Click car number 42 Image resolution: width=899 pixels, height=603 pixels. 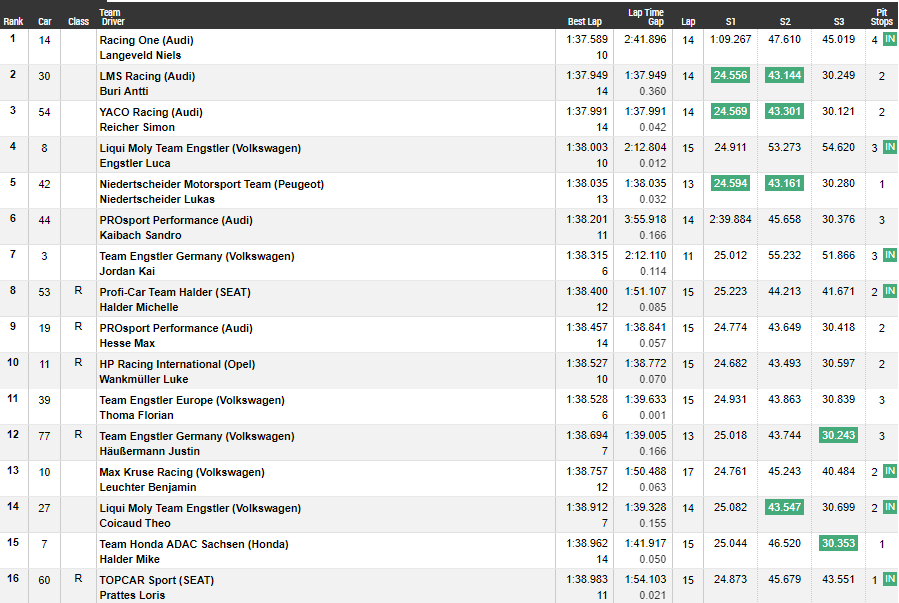[x=44, y=185]
